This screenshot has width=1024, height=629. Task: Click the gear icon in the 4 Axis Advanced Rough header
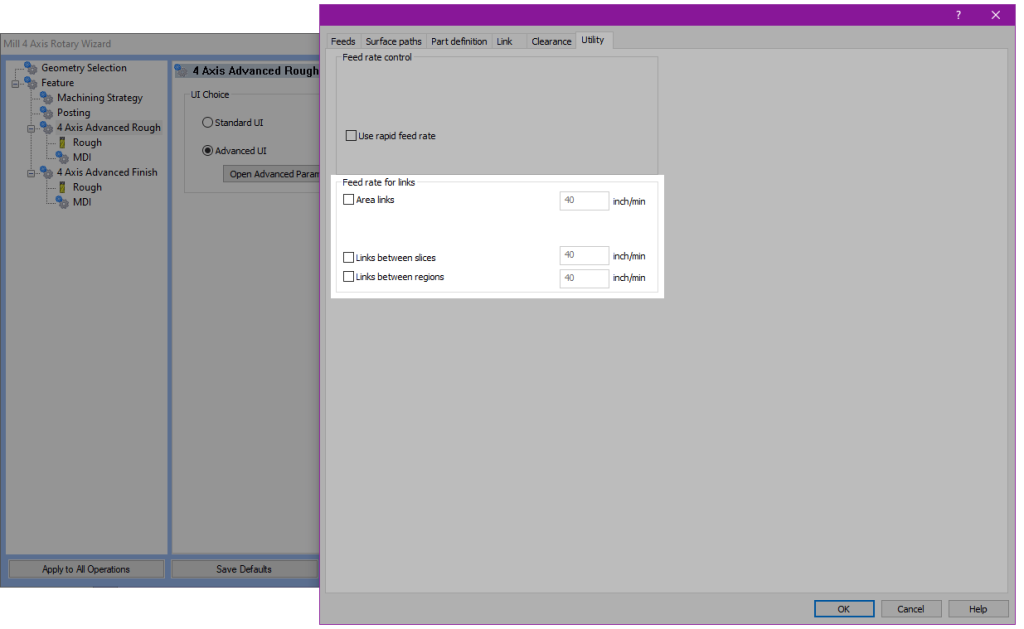click(182, 70)
